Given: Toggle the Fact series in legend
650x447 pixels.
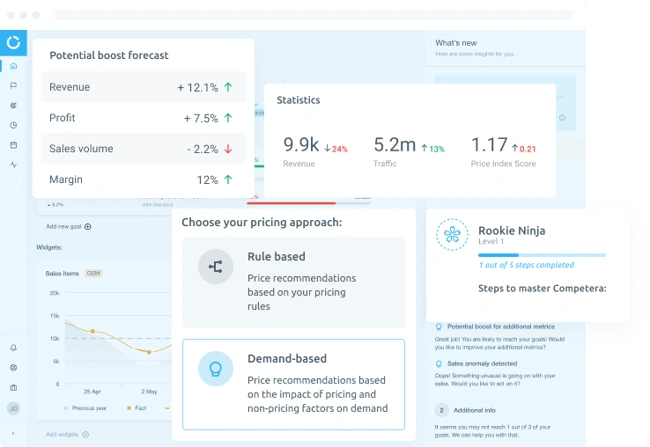Looking at the screenshot, I should (139, 408).
